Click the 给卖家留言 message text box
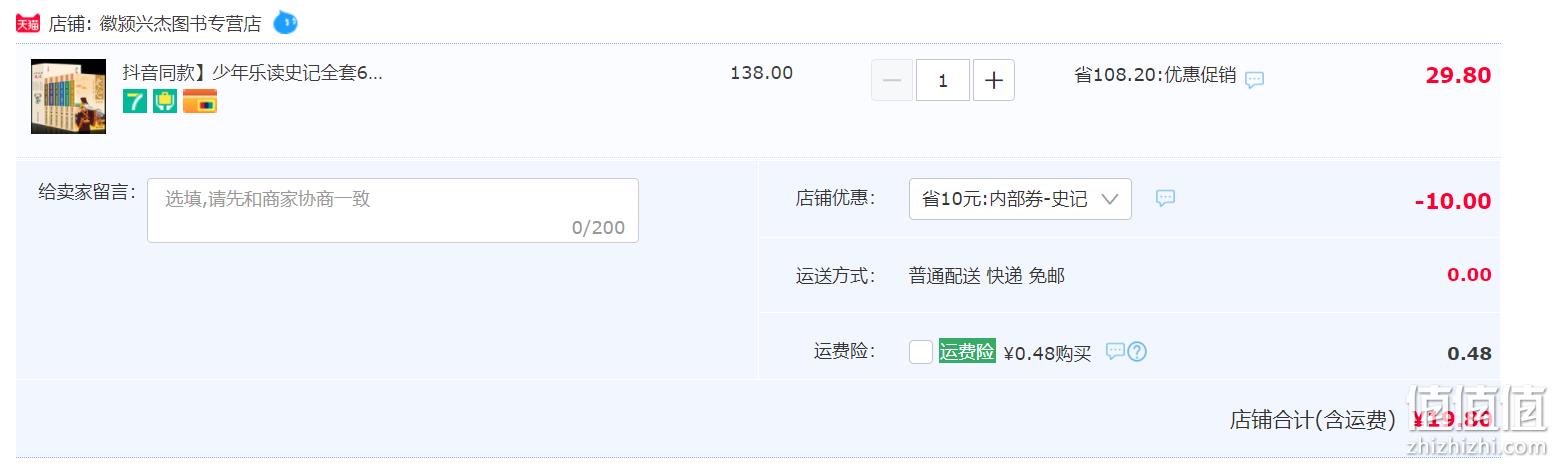Screen dimensions: 1556x464 click(x=393, y=210)
